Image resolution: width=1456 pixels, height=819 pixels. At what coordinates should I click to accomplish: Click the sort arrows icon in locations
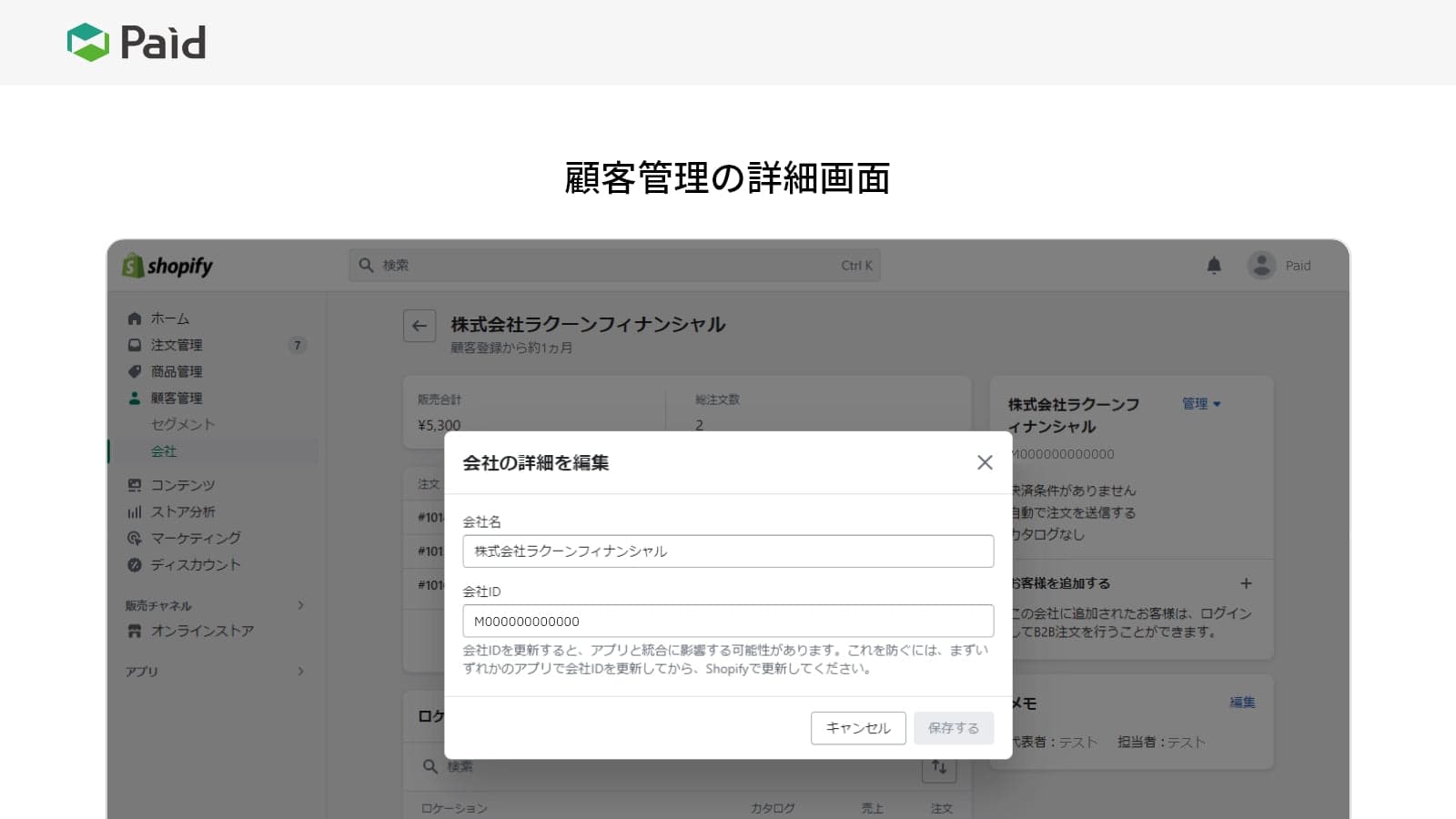click(939, 767)
